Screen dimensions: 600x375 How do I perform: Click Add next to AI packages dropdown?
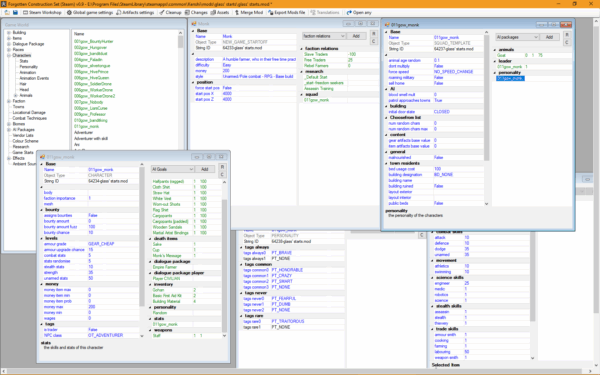(549, 37)
